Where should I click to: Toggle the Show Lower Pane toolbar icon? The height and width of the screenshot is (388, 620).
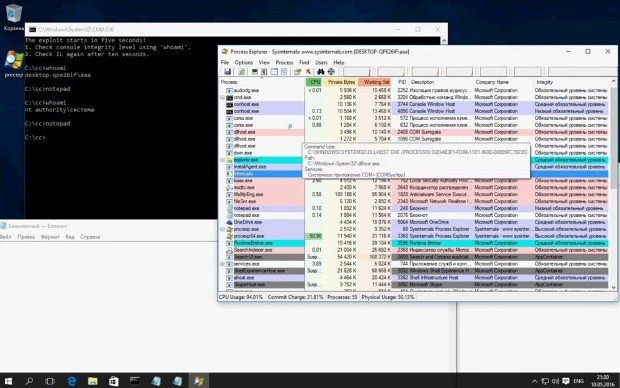pos(274,72)
